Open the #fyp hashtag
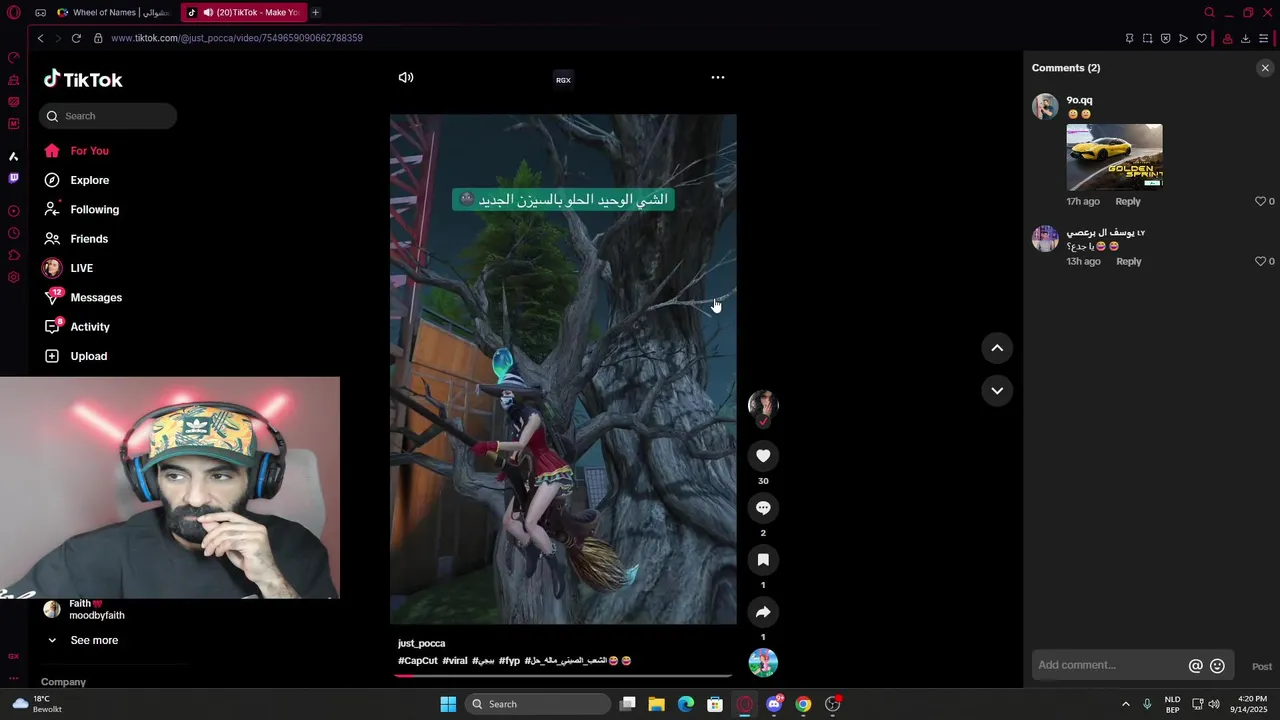The width and height of the screenshot is (1280, 720). (x=509, y=661)
